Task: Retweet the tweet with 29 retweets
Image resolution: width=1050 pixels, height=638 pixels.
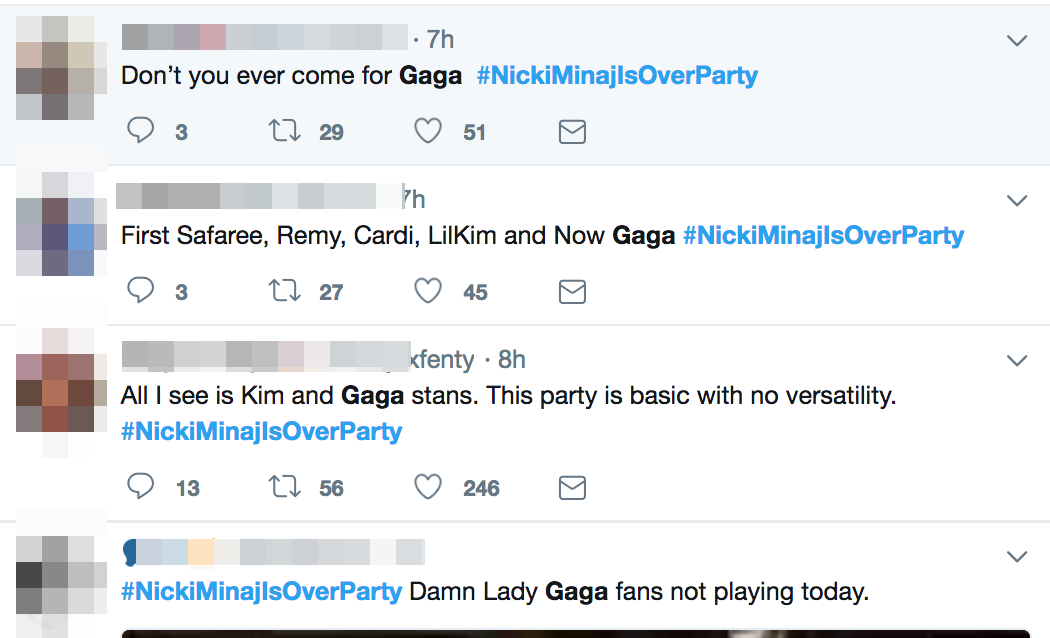Action: tap(285, 131)
